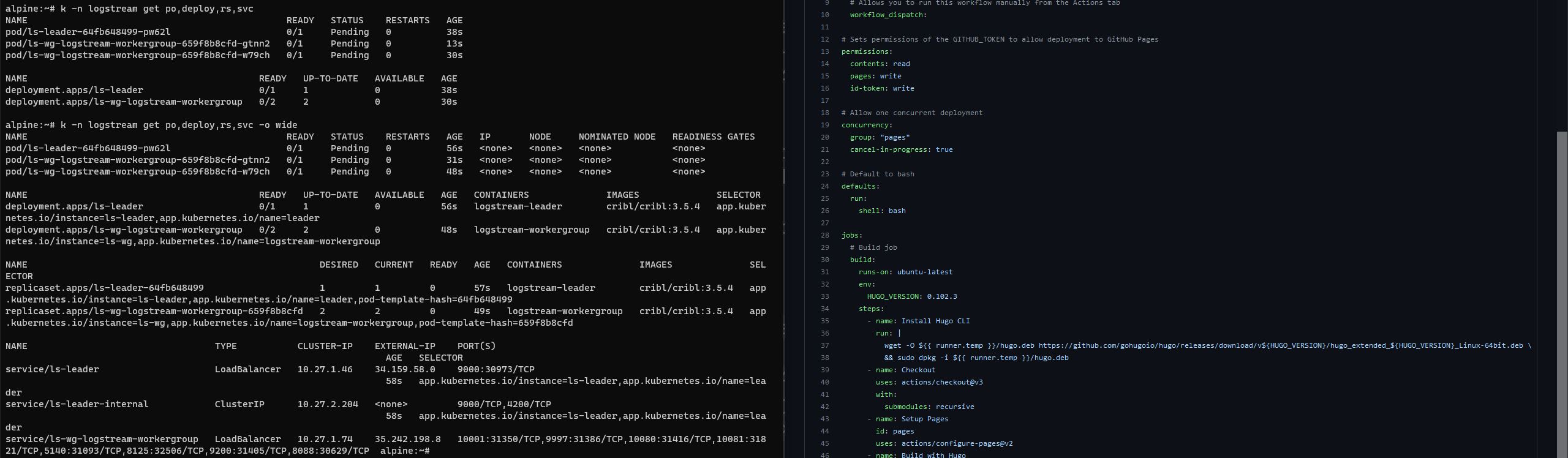Click 'replicaset.apps/ls-leader-64fb648499' name
Screen dimensions: 1568x458
[x=105, y=288]
